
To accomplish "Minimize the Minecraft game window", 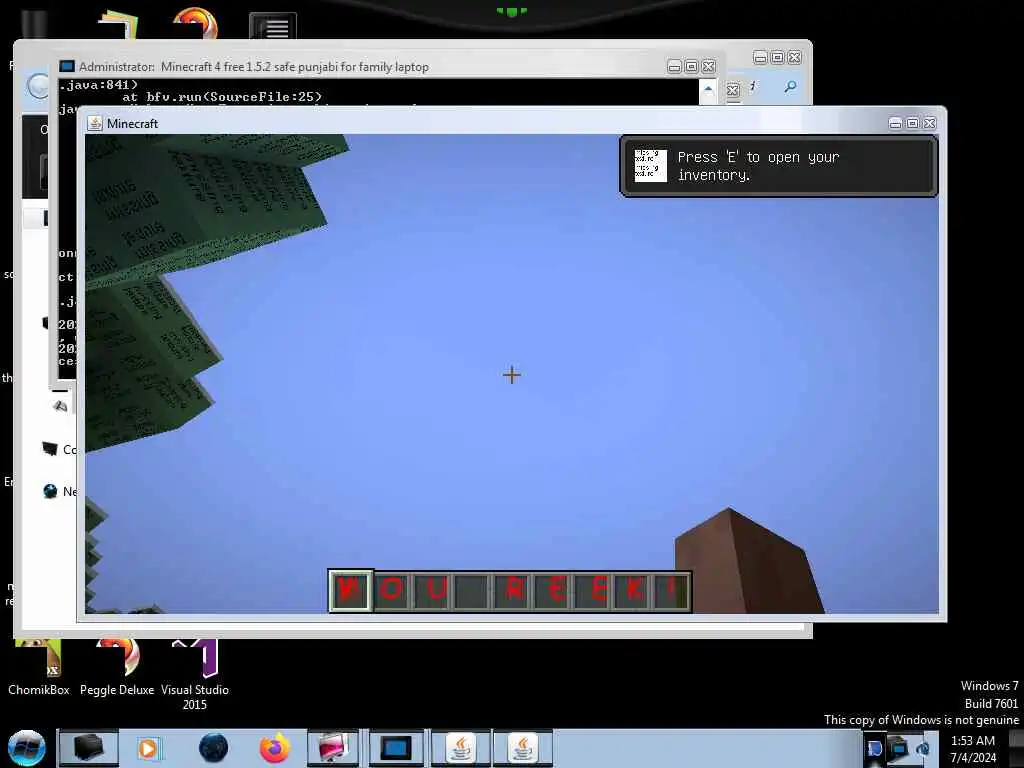I will [895, 123].
